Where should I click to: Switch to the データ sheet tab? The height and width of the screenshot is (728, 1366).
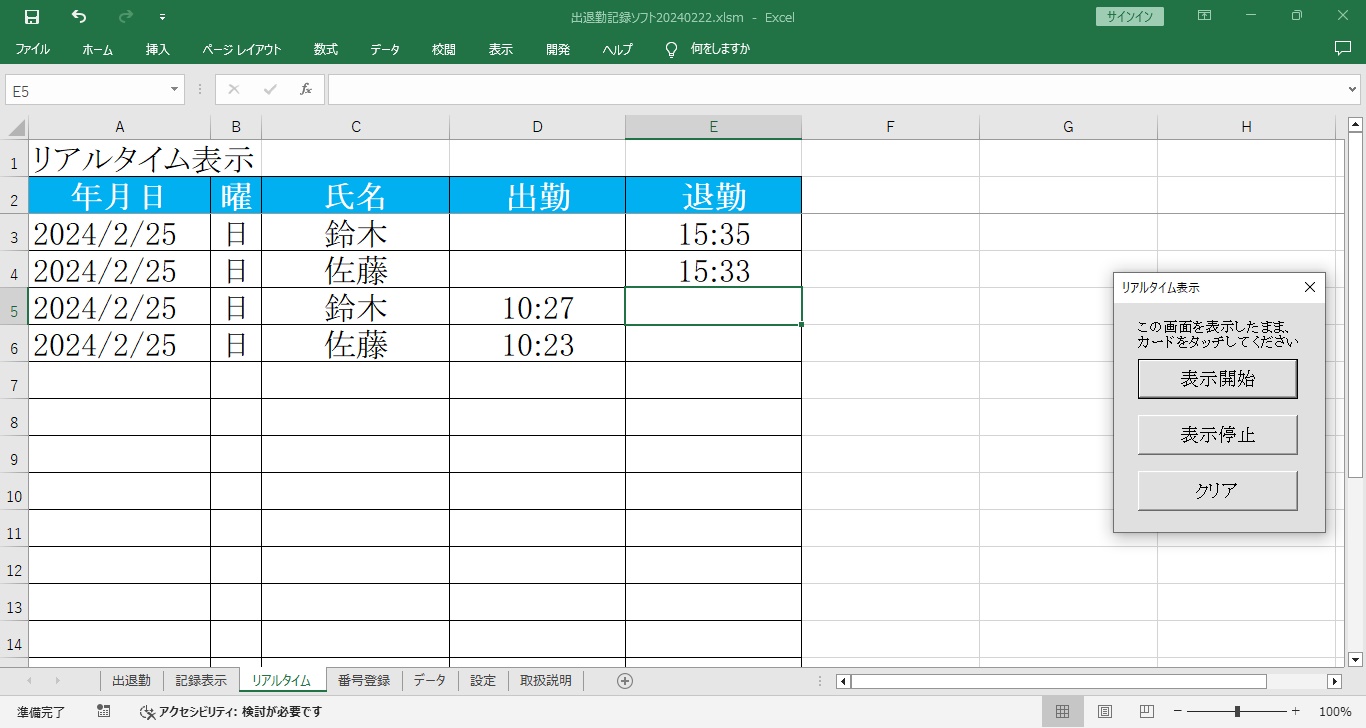pyautogui.click(x=430, y=681)
